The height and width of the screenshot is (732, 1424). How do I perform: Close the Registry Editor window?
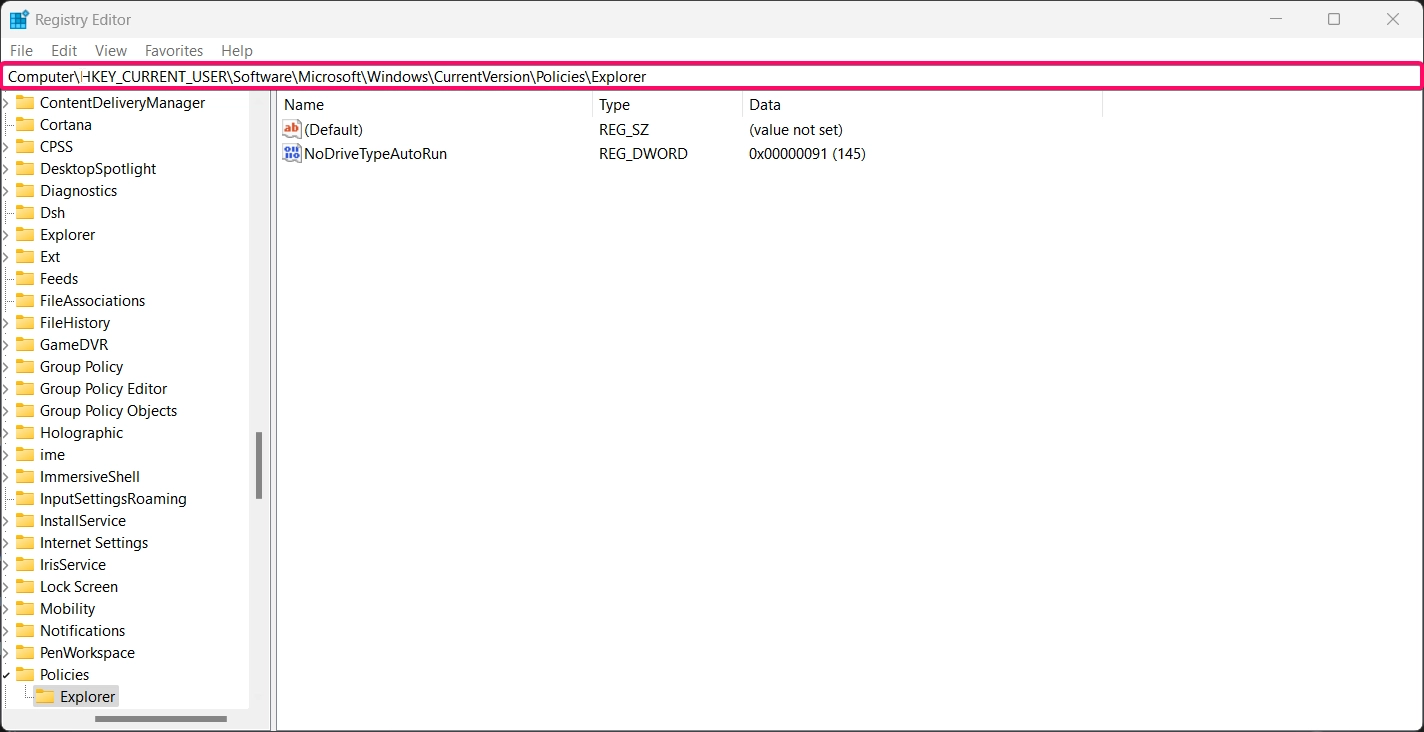[1393, 19]
